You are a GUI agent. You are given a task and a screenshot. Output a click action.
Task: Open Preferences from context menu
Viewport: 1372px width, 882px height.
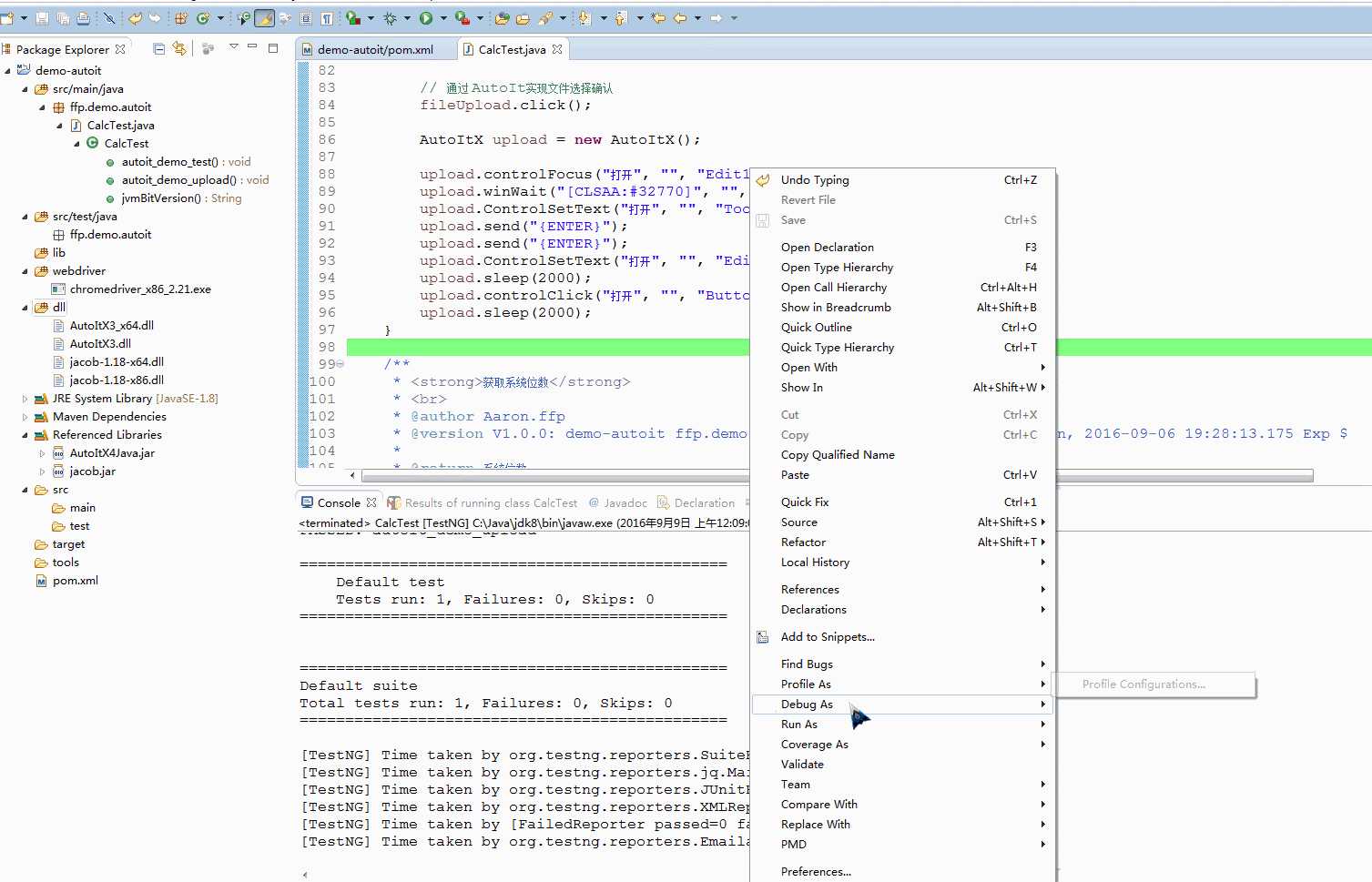pyautogui.click(x=902, y=872)
